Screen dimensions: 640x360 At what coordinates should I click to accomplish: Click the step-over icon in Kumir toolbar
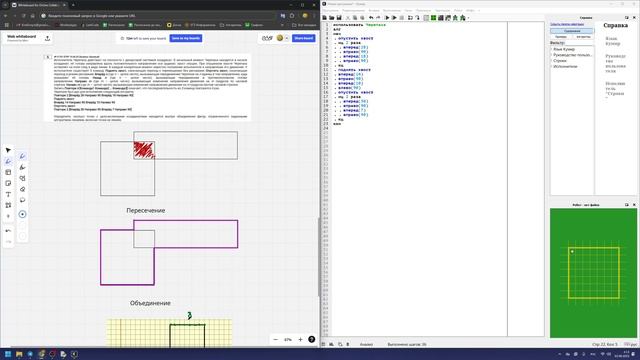(x=410, y=18)
